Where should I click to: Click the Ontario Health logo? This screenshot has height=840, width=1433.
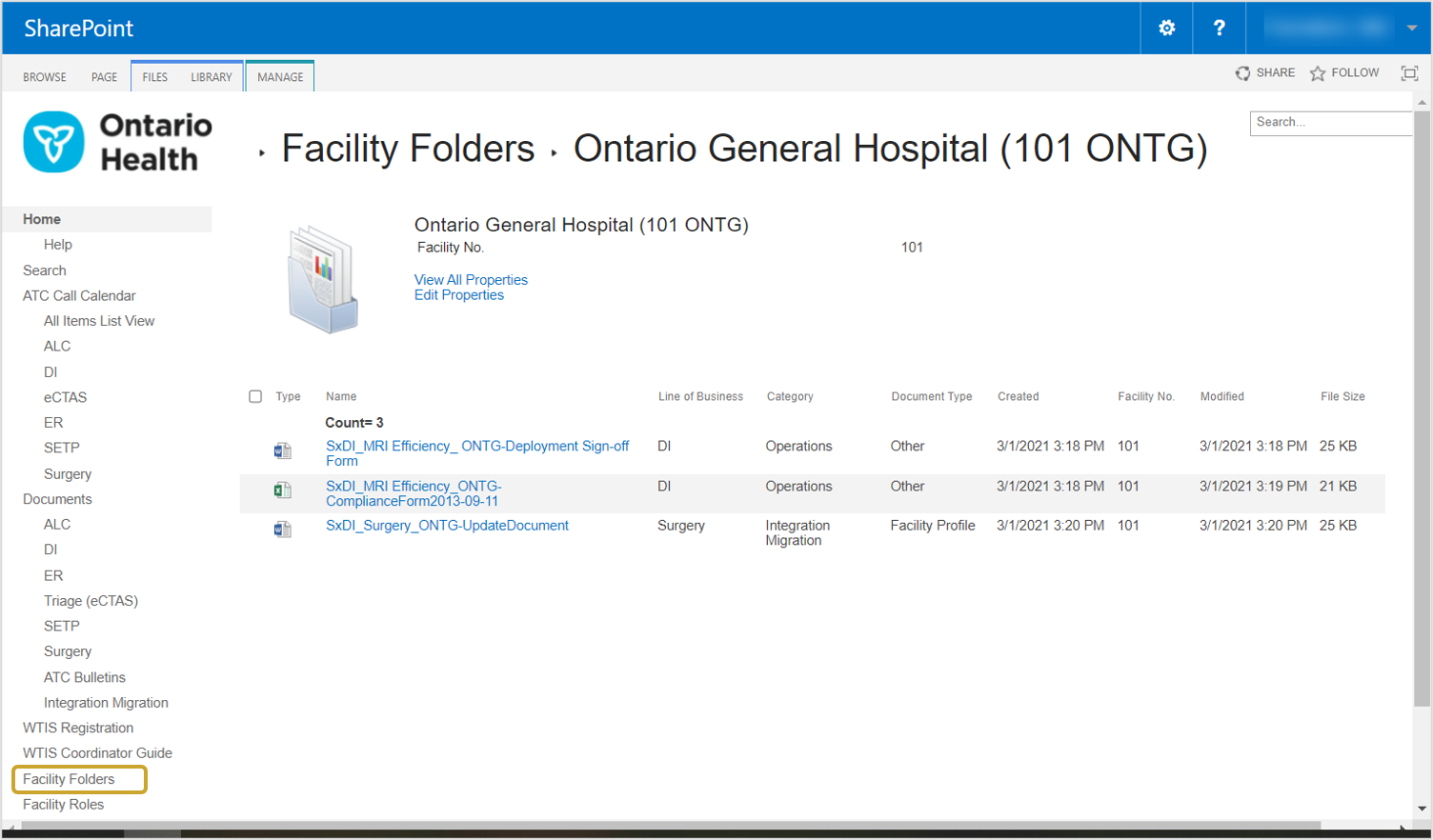click(x=118, y=142)
